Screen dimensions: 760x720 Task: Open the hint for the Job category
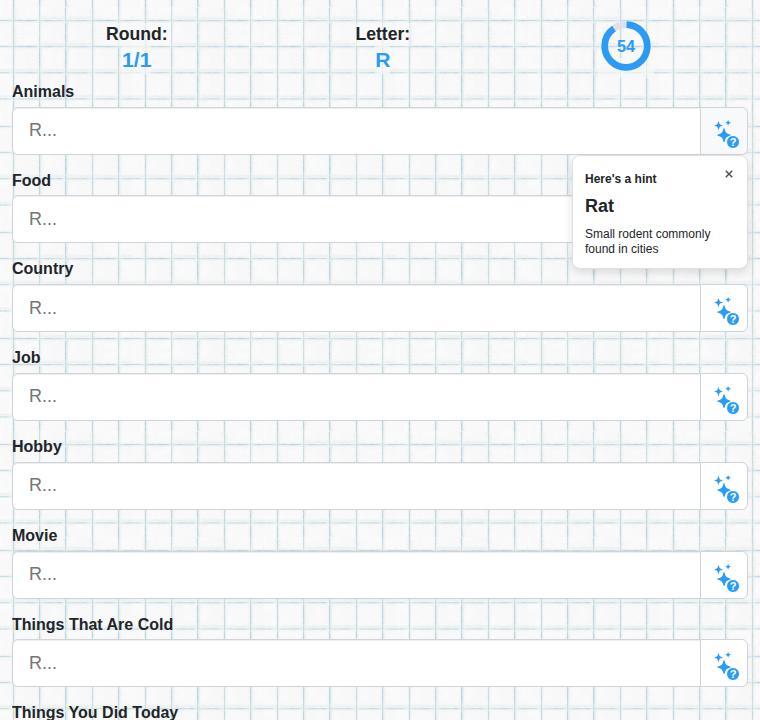point(724,397)
